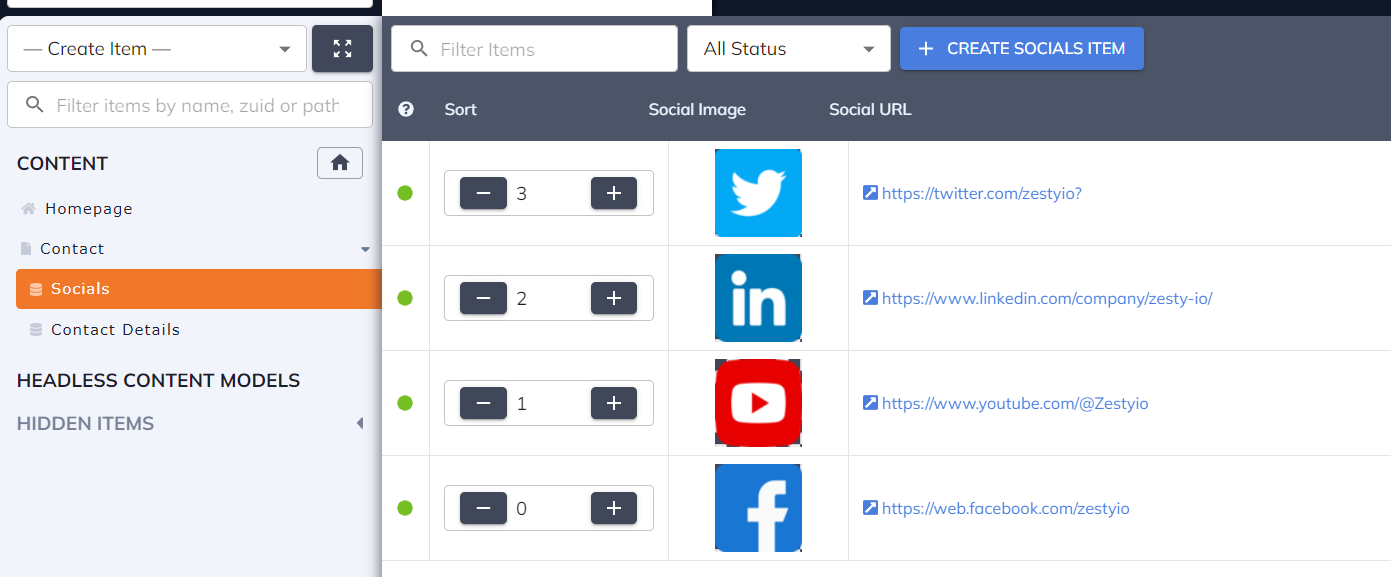Select Socials in content tree

coord(199,289)
